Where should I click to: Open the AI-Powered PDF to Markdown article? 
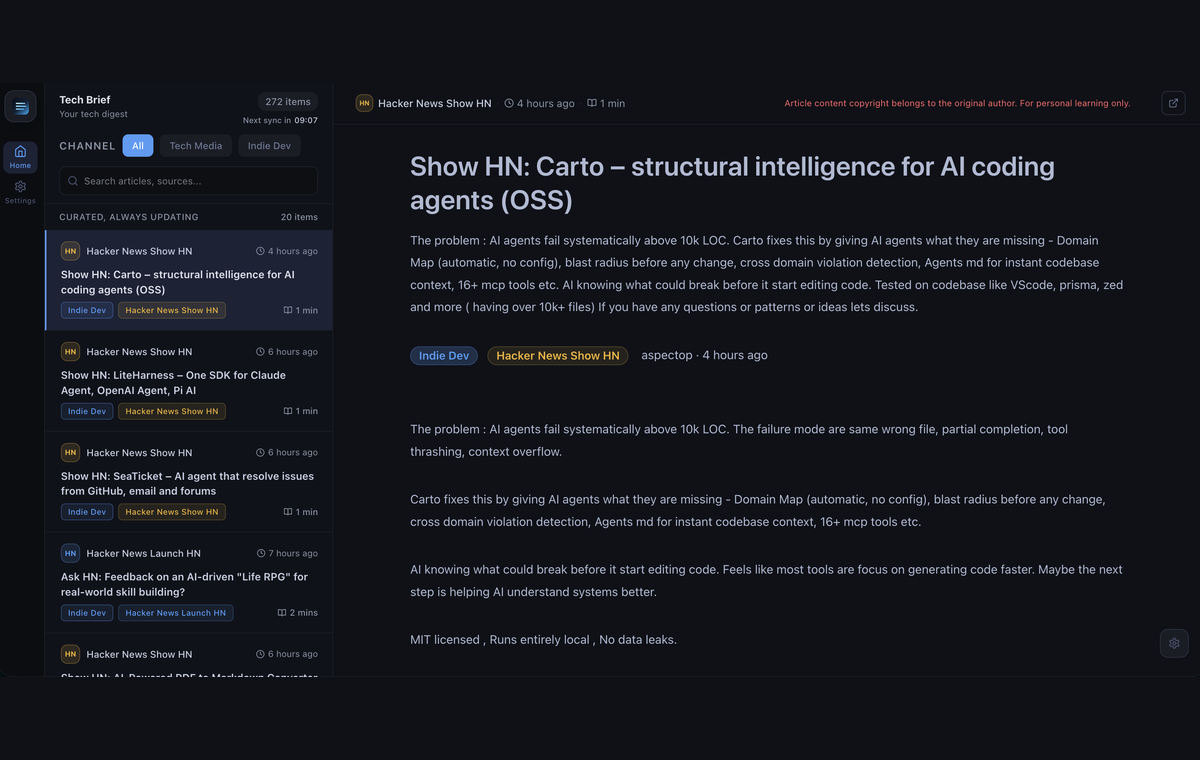(189, 655)
